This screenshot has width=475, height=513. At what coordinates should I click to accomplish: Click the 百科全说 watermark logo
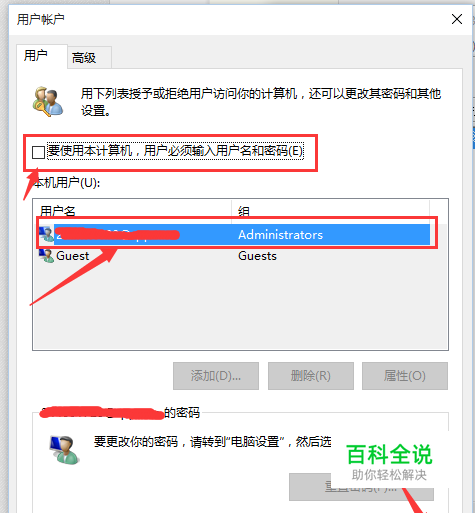coord(389,462)
